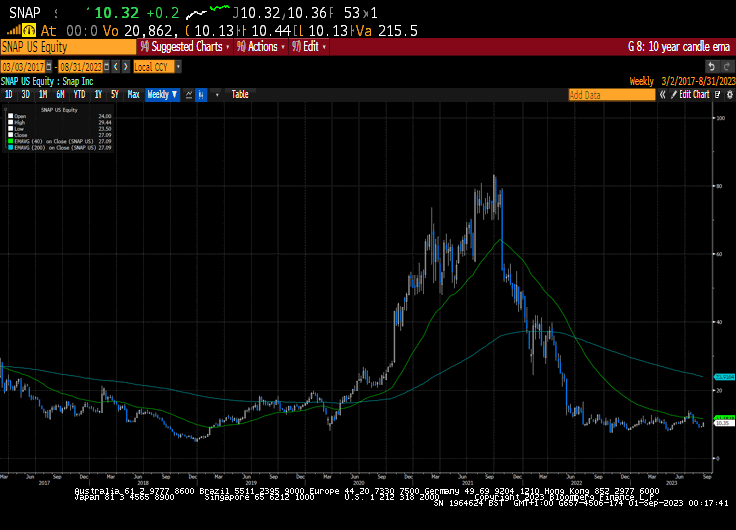Viewport: 736px width, 530px height.
Task: Undo the last chart change
Action: (x=712, y=67)
